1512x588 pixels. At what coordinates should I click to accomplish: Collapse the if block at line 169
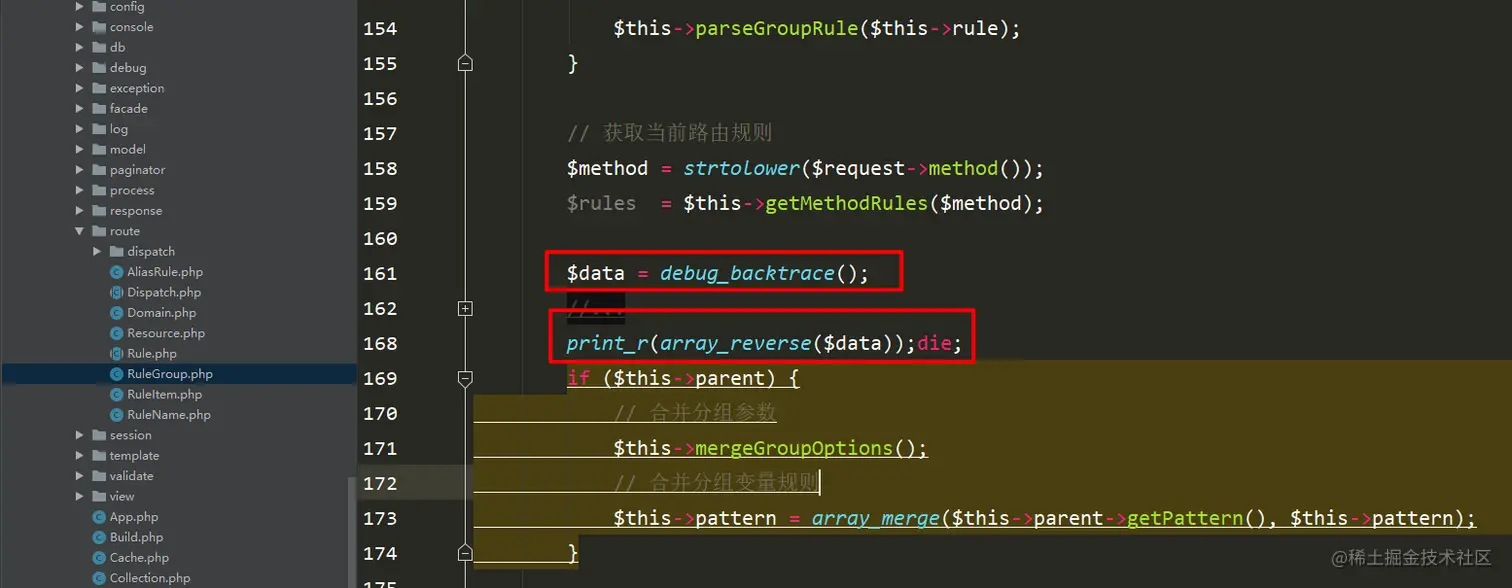pos(465,378)
